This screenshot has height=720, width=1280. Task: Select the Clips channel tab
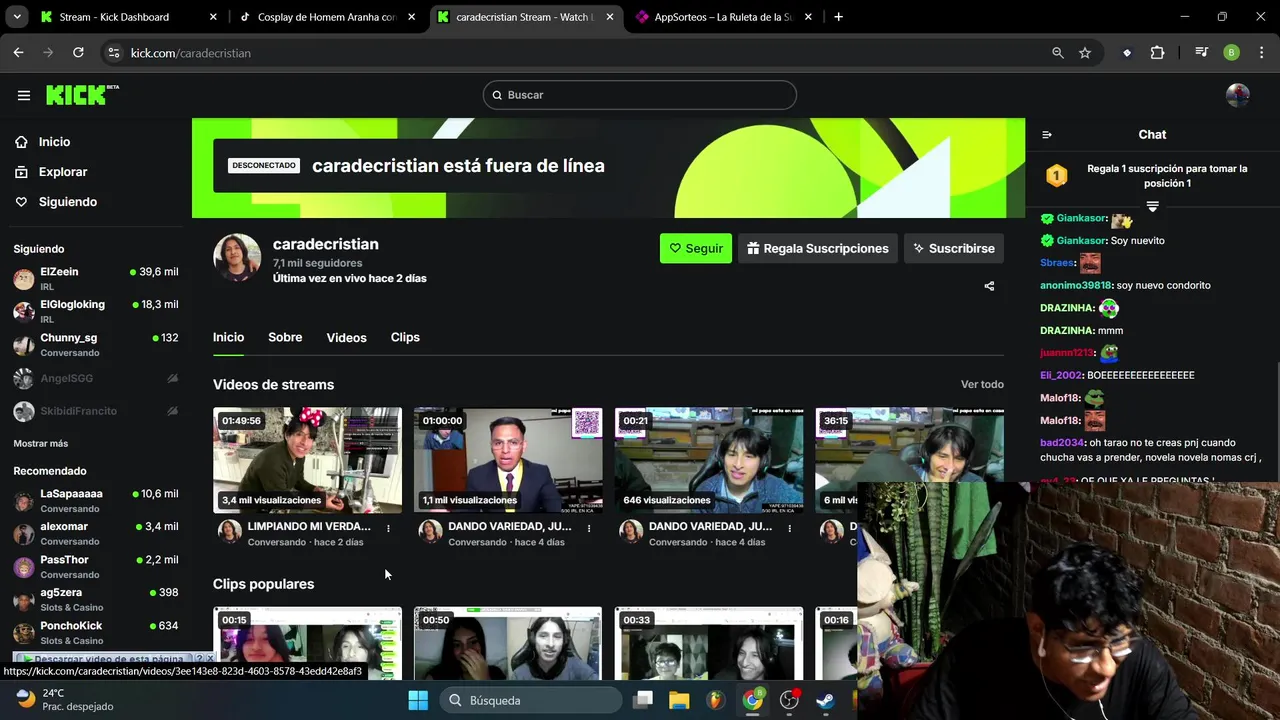[x=405, y=337]
